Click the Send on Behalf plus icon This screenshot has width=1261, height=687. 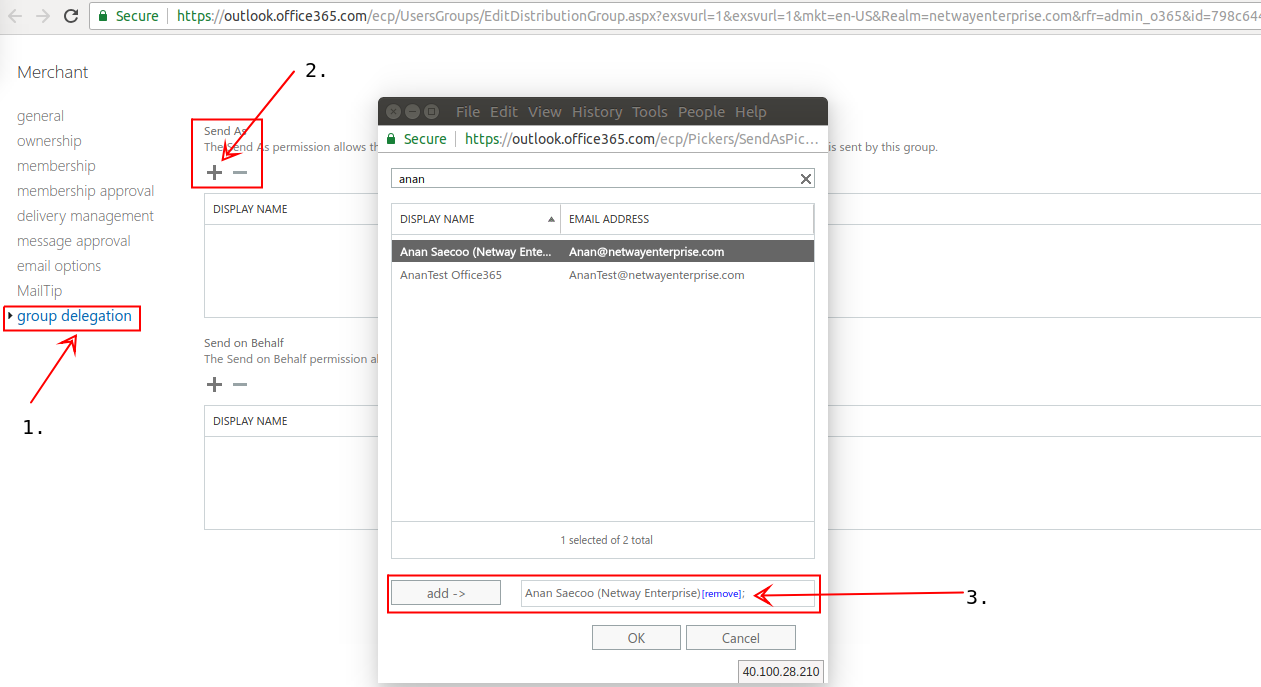tap(214, 385)
